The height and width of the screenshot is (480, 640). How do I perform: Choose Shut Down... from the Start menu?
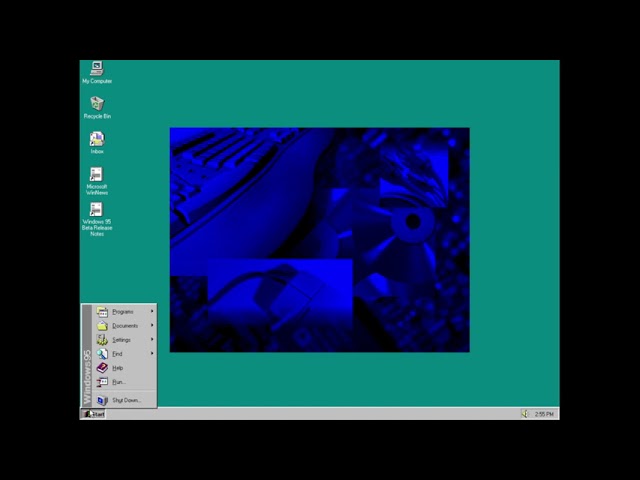[124, 400]
